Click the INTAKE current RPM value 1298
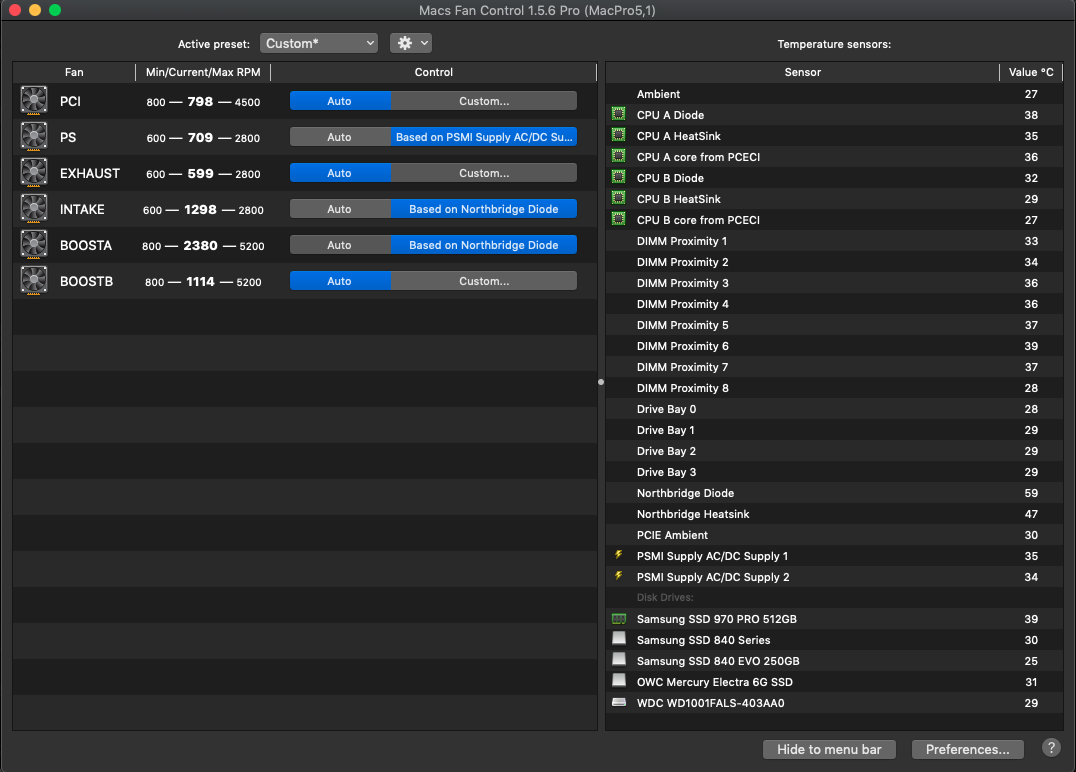 200,209
